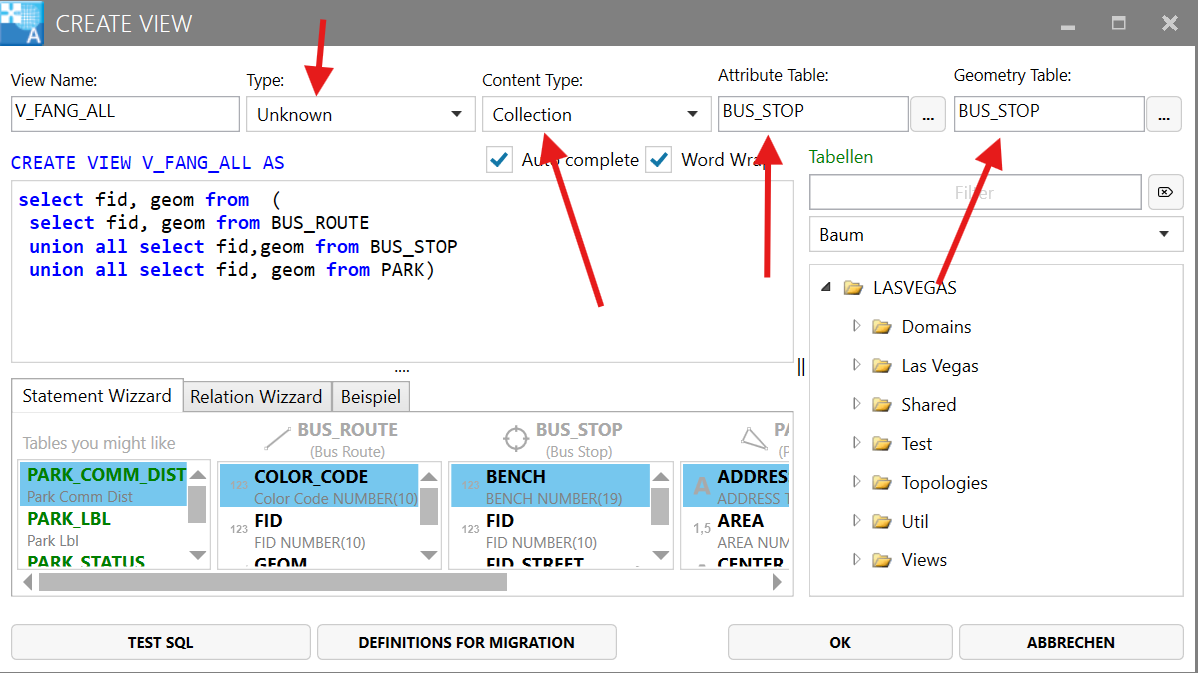The image size is (1198, 673).
Task: Click the DEFINITIONS FOR MIGRATION button
Action: pos(466,643)
